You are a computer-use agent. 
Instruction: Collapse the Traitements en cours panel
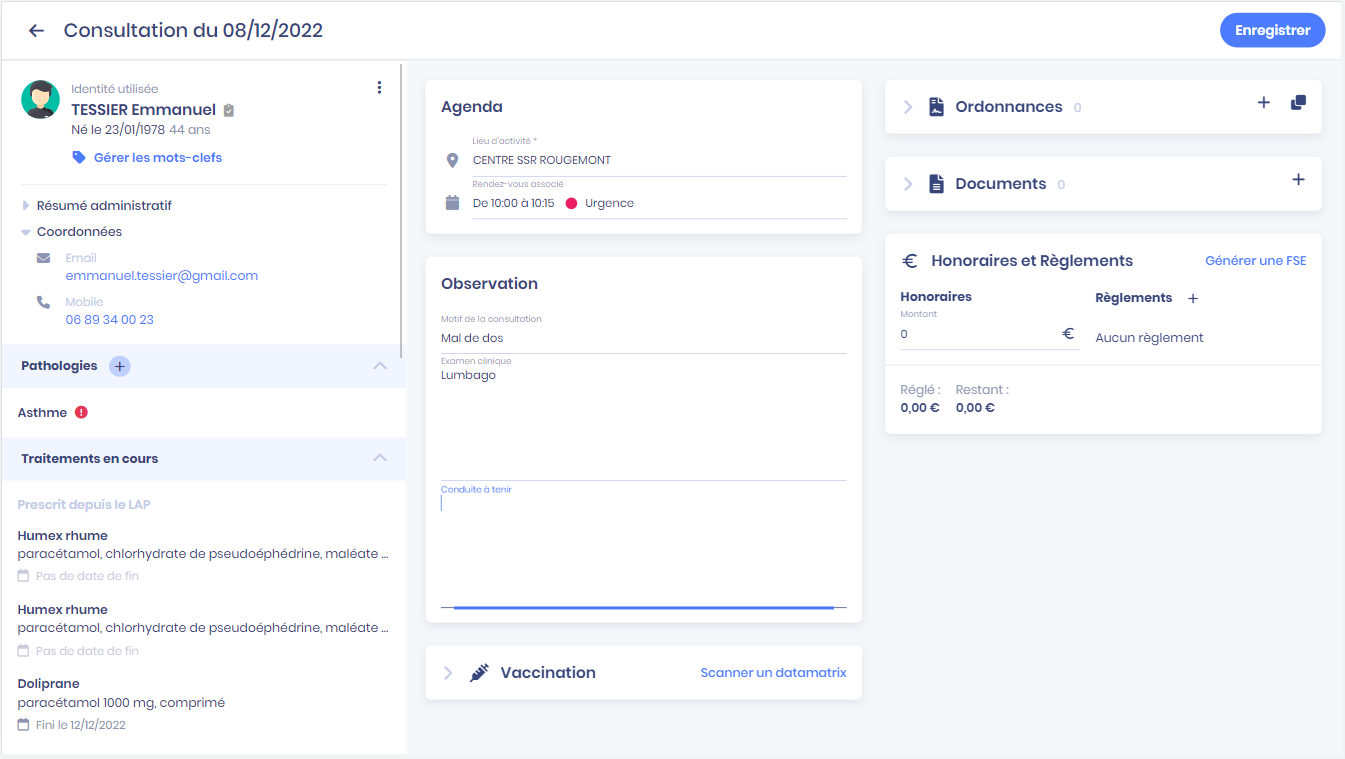point(380,458)
